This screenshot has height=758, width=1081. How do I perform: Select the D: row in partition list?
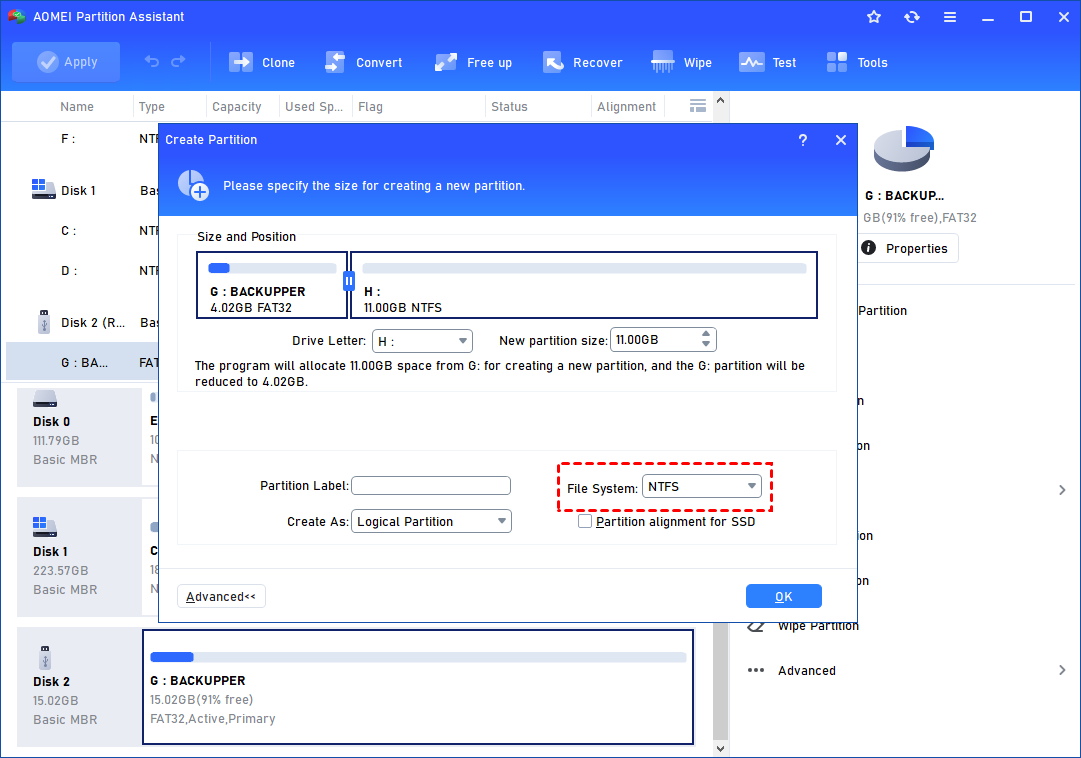(83, 270)
